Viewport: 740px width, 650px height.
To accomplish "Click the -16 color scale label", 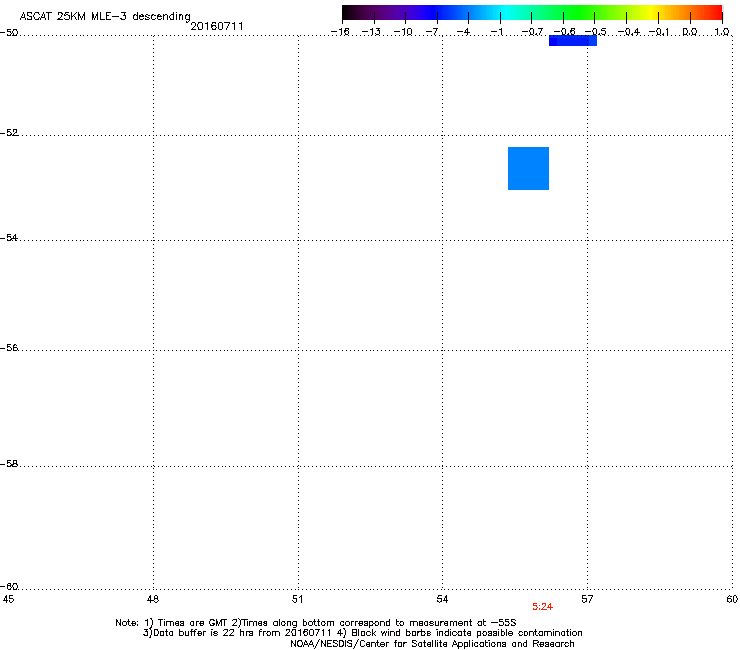I will point(340,32).
